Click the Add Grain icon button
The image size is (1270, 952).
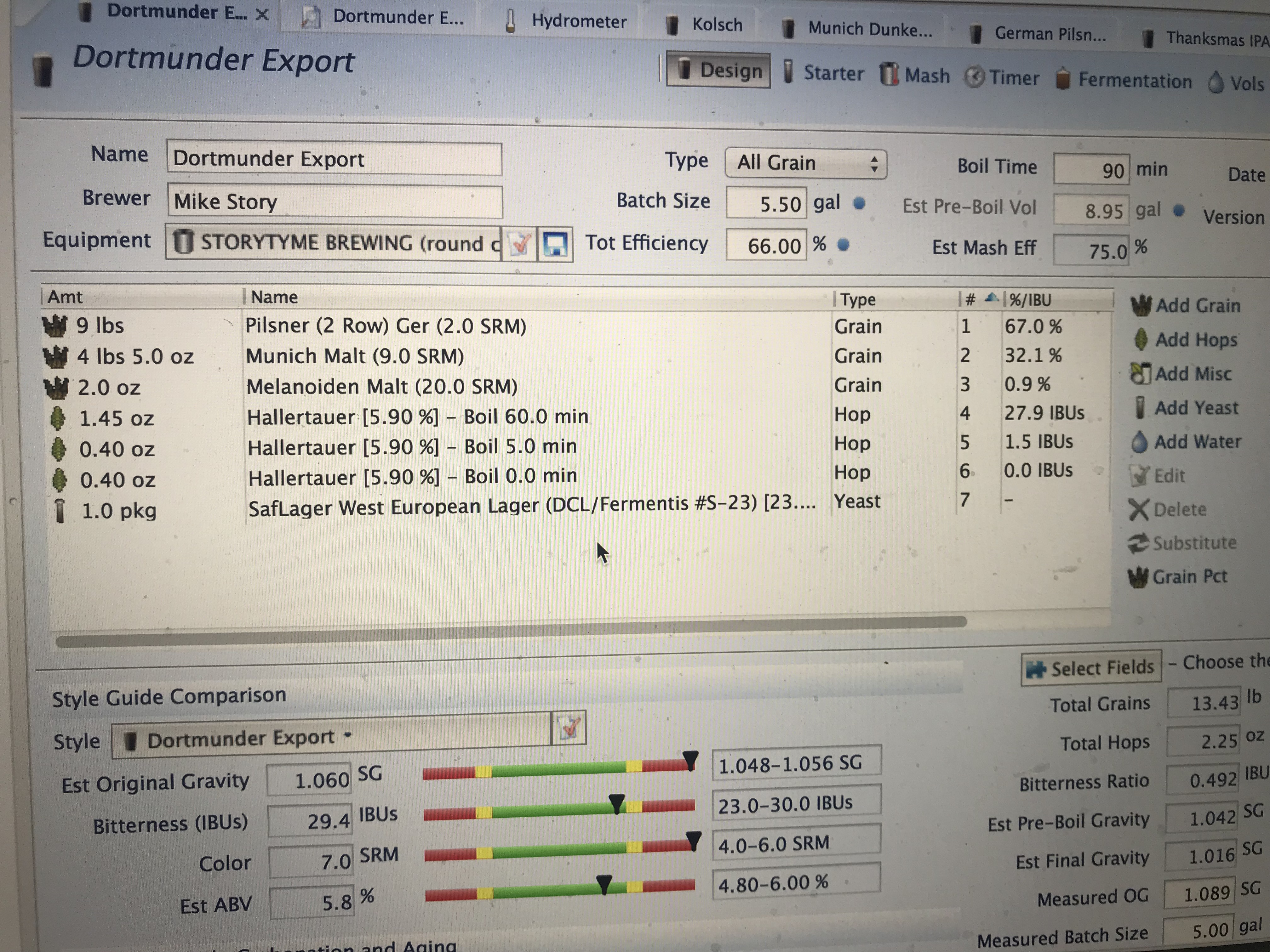pyautogui.click(x=1185, y=305)
